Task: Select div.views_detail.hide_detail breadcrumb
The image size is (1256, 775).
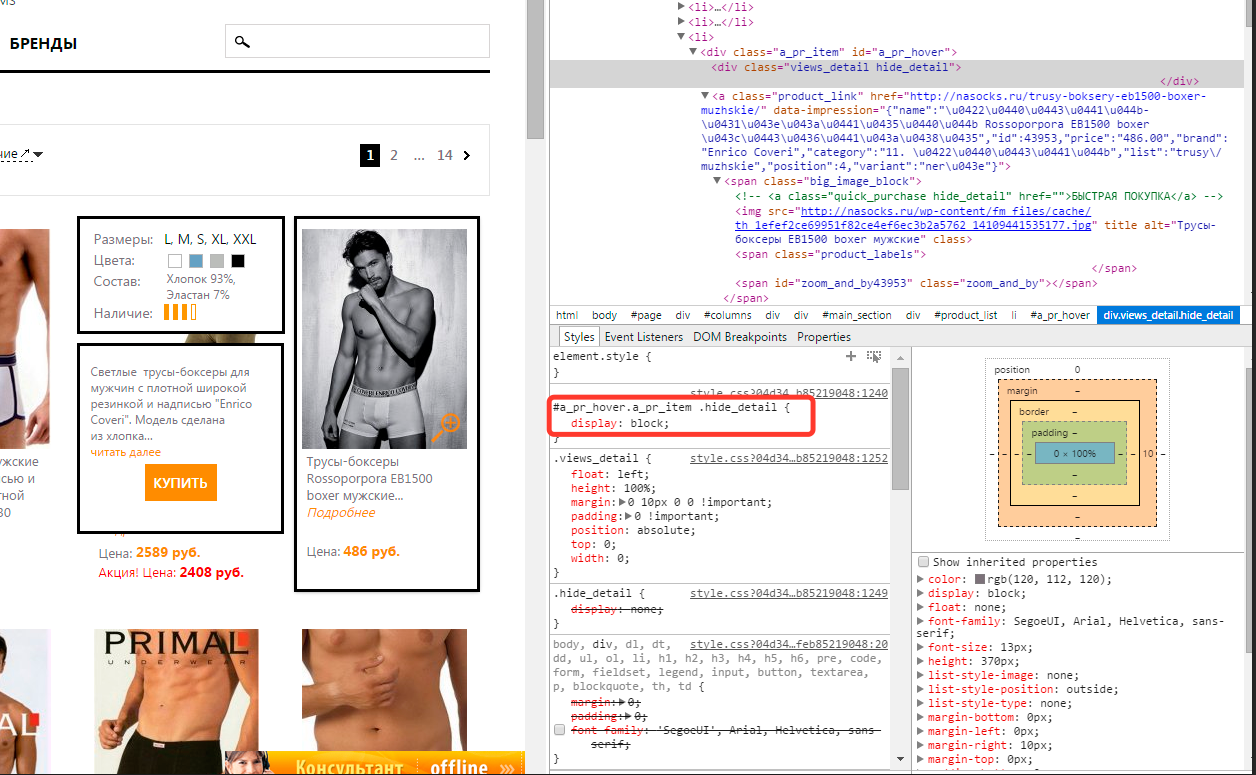Action: [1168, 315]
